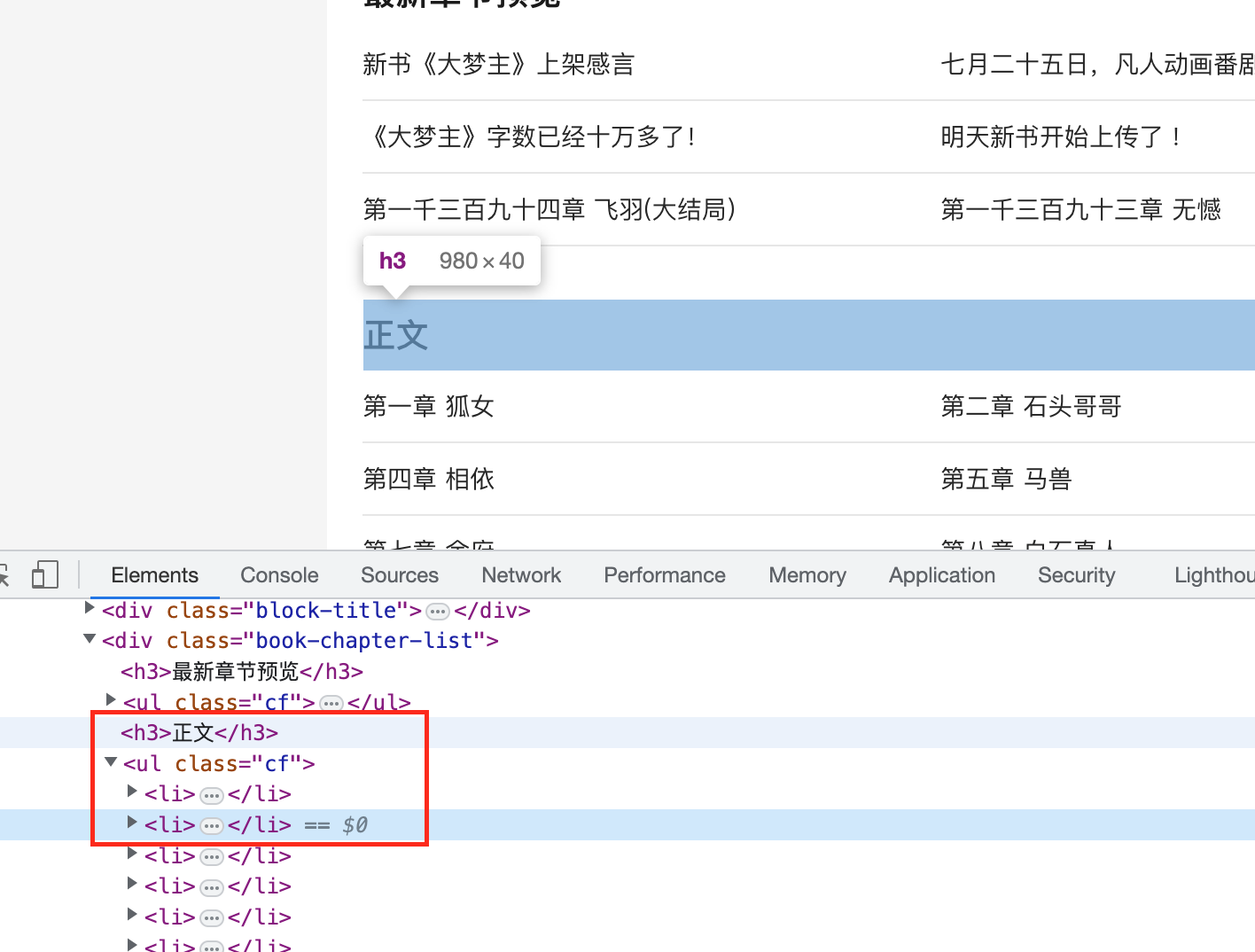Open the Application tab
This screenshot has height=952, width=1255.
pos(942,575)
